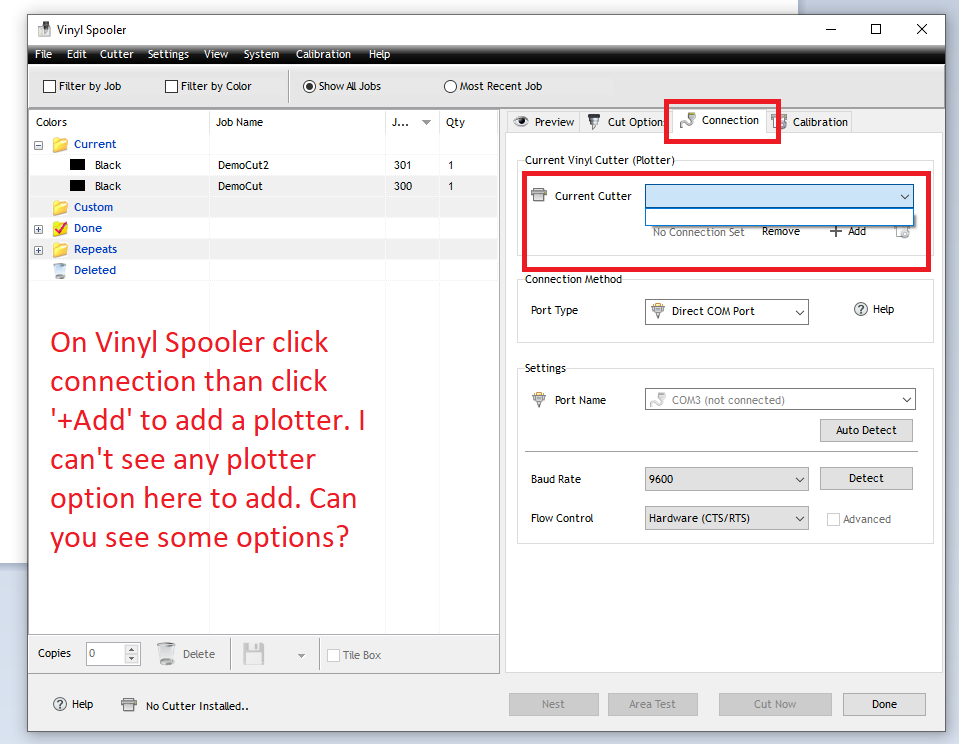Expand the Repeats folder tree node

coord(39,250)
